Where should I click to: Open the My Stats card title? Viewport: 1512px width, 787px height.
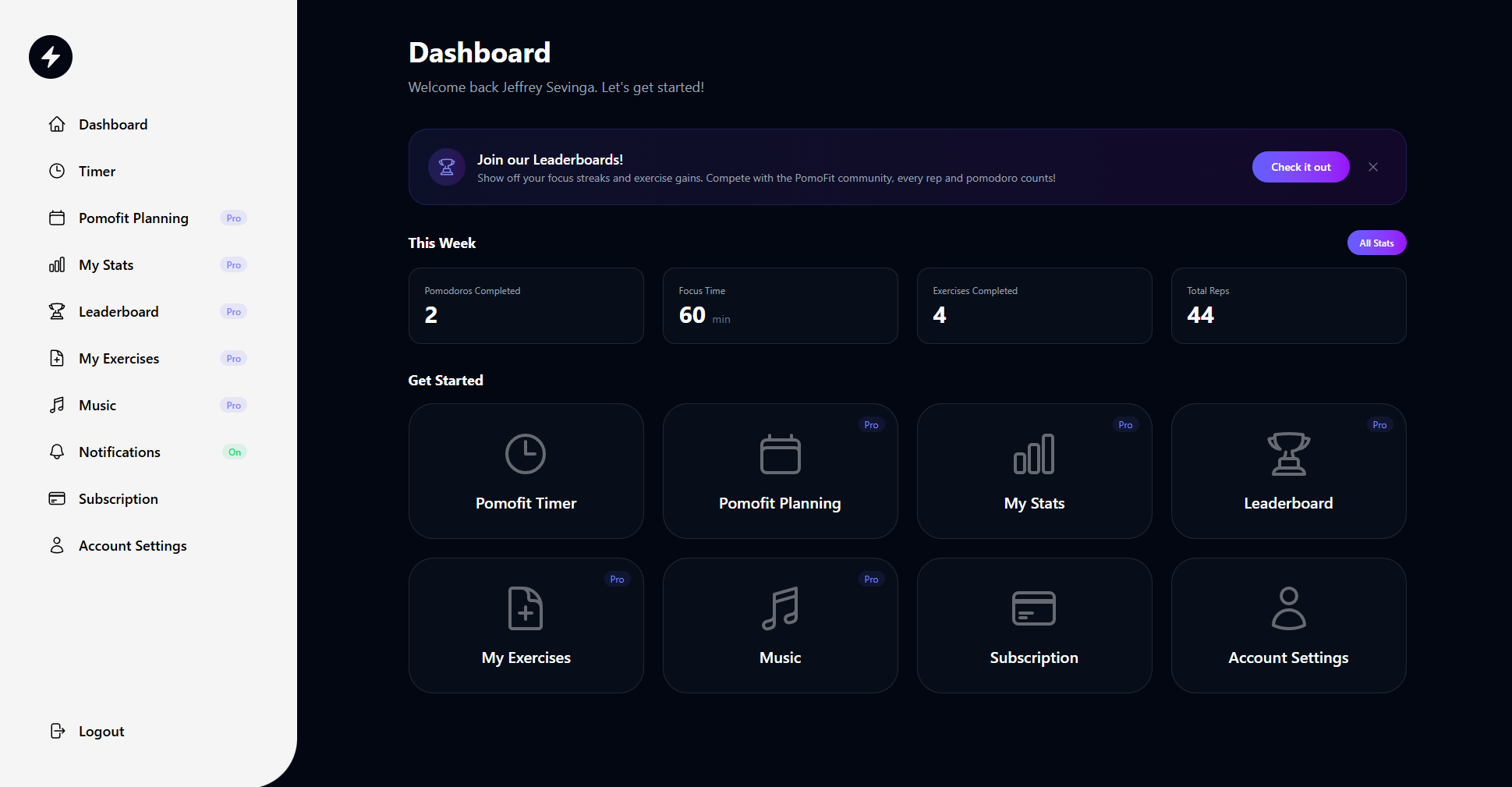click(1034, 503)
